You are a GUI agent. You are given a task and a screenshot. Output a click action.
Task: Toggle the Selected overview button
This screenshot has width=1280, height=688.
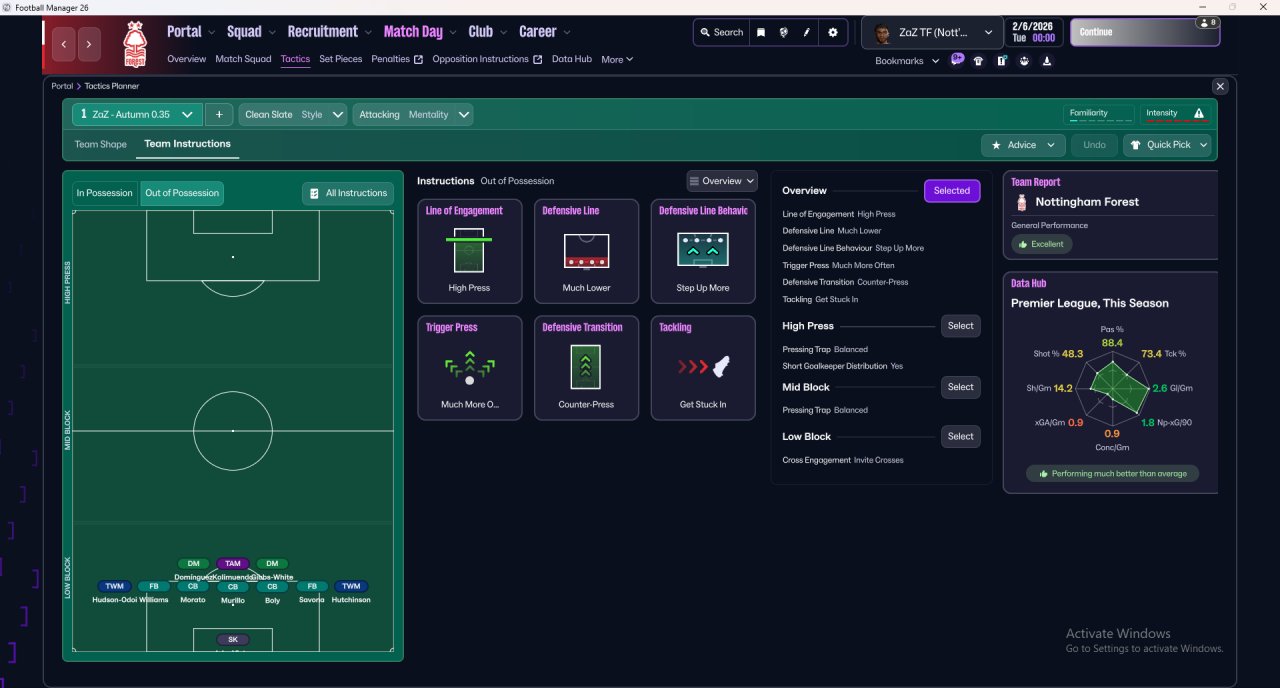tap(952, 191)
